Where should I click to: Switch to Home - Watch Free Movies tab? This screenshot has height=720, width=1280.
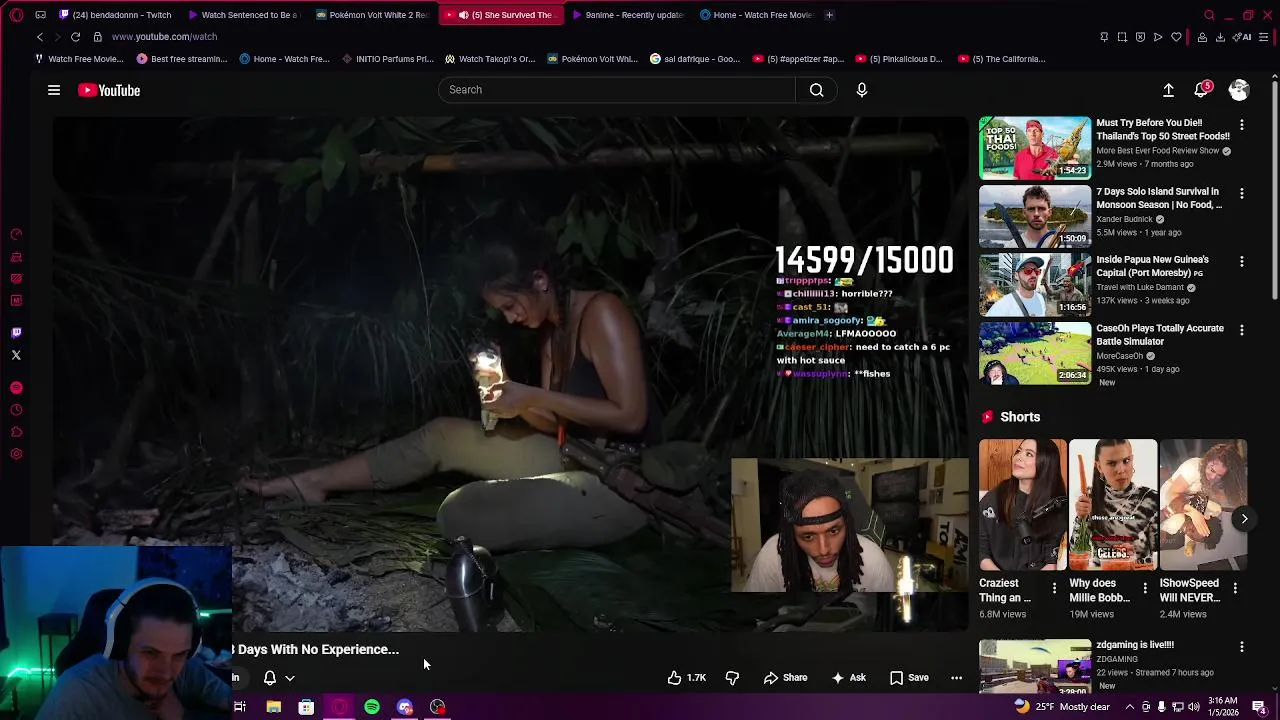click(757, 15)
